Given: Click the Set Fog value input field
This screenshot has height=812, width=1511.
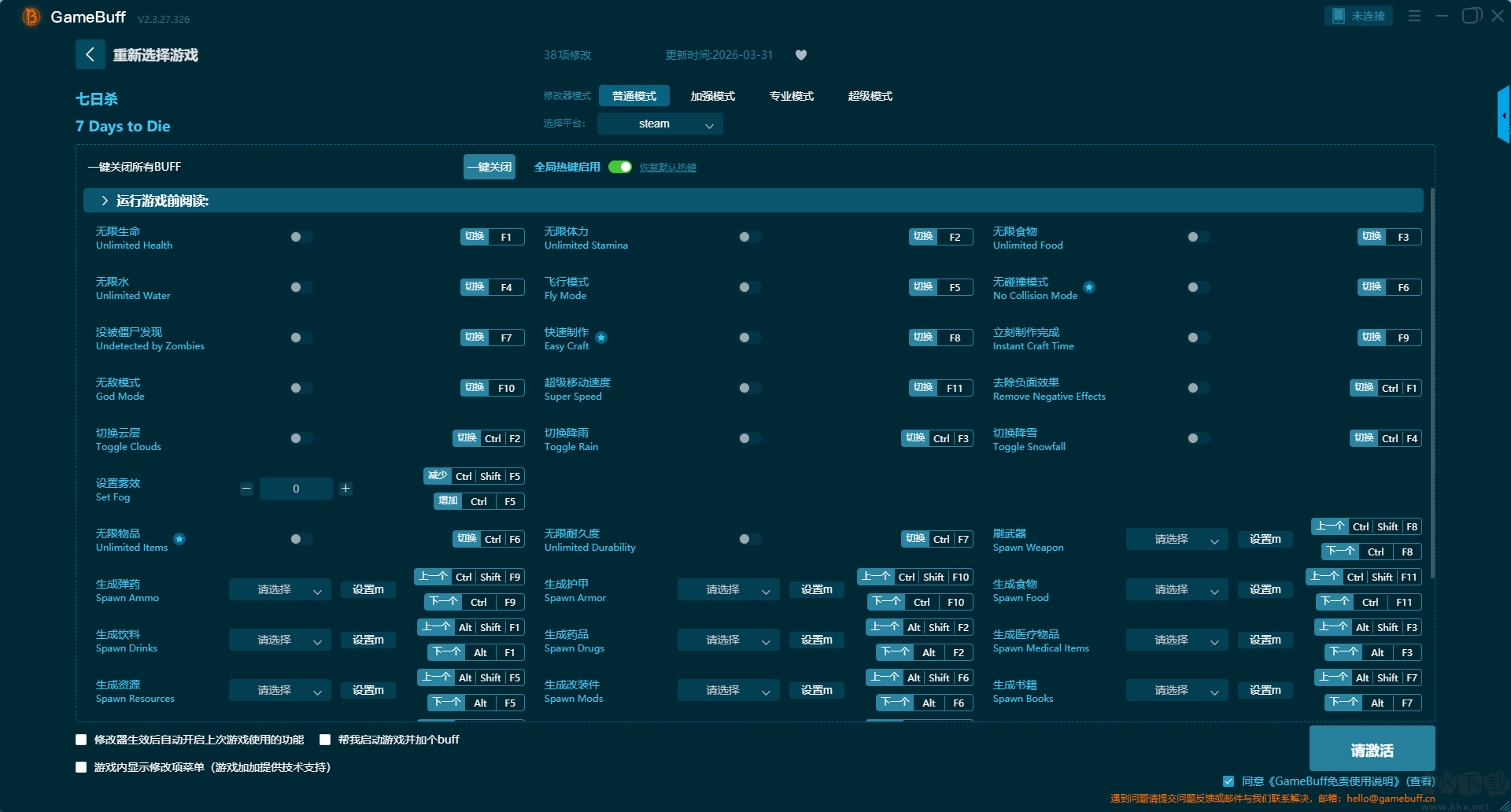Looking at the screenshot, I should (296, 489).
